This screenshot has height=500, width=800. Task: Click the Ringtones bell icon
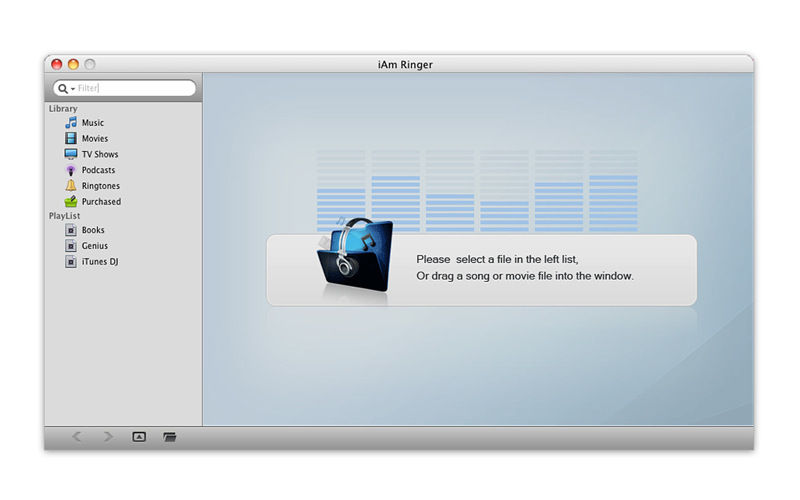(71, 186)
